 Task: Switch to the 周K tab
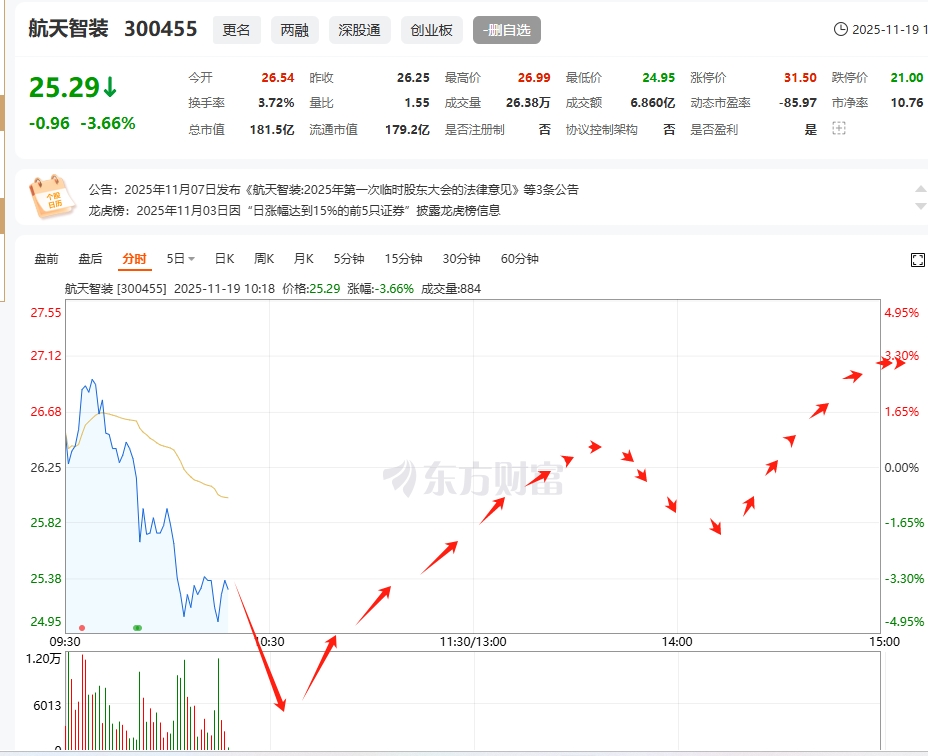(x=264, y=259)
